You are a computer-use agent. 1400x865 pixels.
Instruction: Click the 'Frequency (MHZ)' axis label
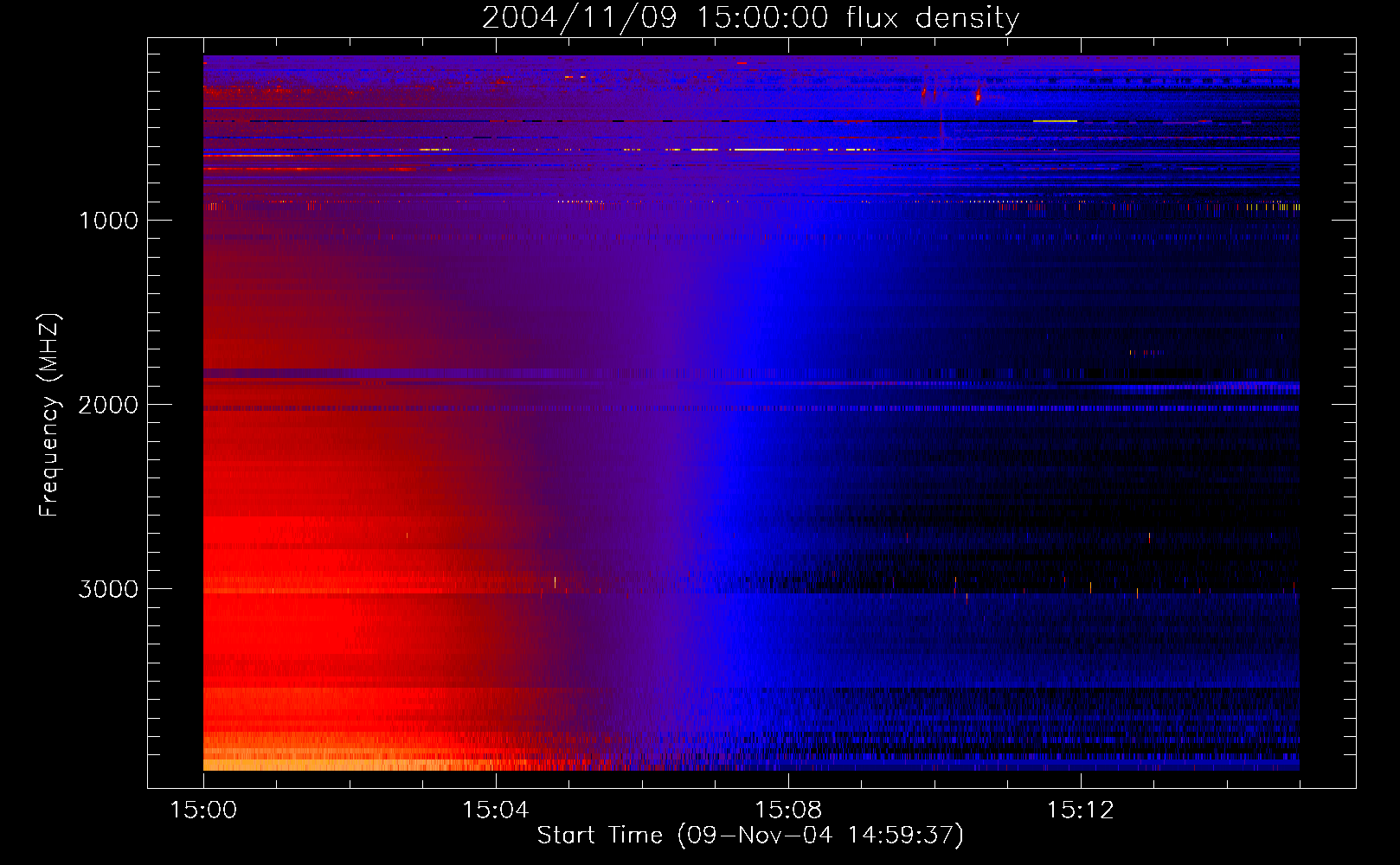point(49,415)
